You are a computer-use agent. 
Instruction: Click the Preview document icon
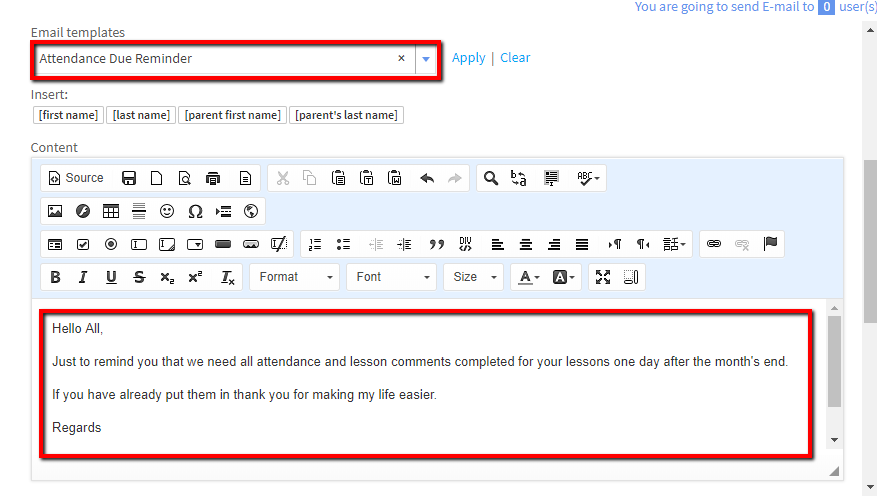click(x=185, y=178)
